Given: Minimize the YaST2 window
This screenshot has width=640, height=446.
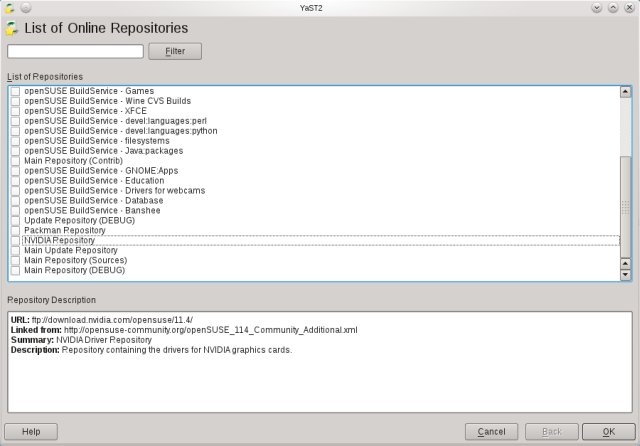Looking at the screenshot, I should tap(596, 8).
